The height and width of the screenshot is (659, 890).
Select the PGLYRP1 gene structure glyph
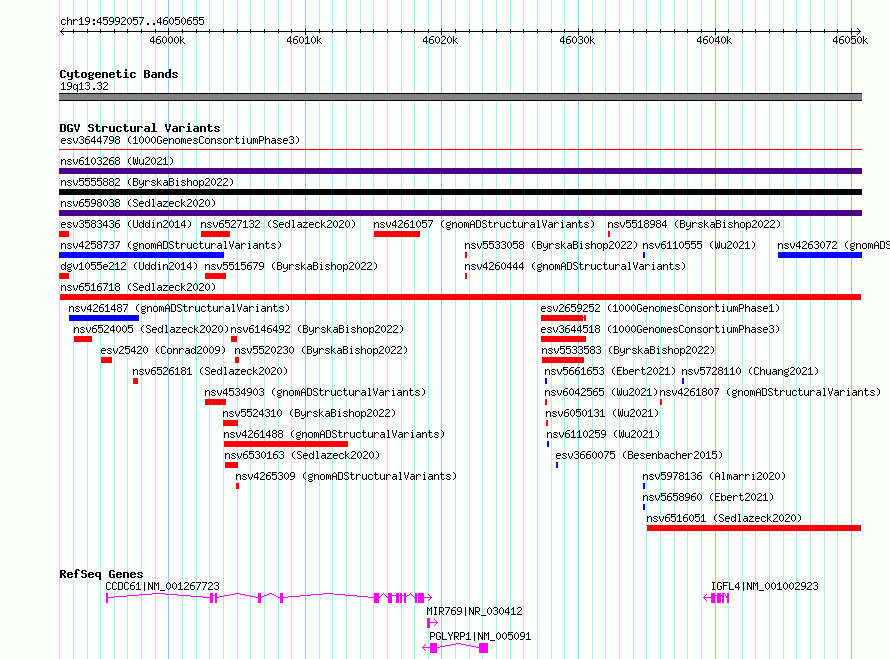tap(455, 648)
